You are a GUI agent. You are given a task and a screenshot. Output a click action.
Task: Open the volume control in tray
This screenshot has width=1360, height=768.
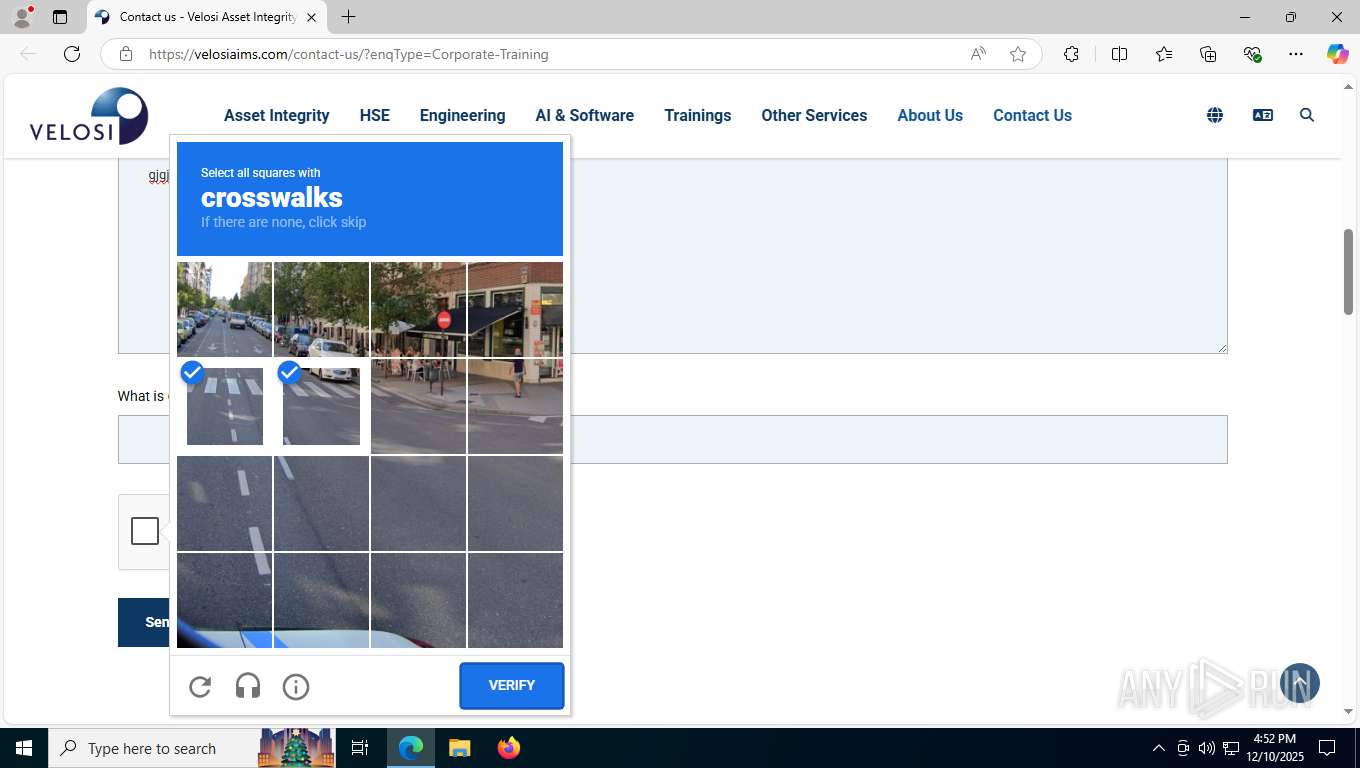tap(1207, 748)
